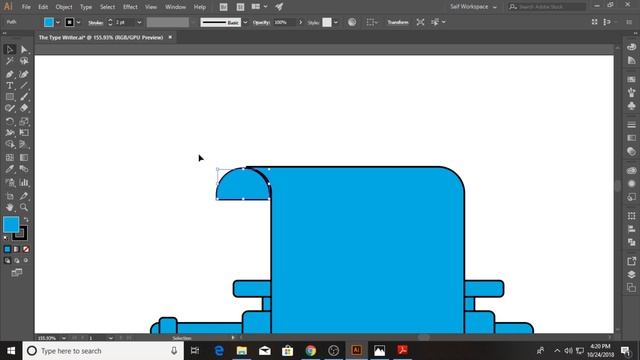Pick the Type tool
The height and width of the screenshot is (360, 640).
(x=10, y=86)
